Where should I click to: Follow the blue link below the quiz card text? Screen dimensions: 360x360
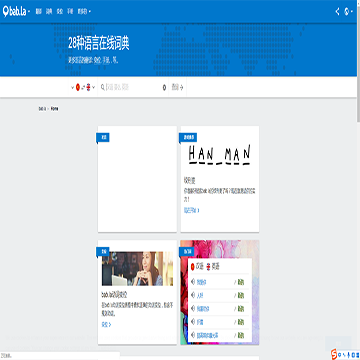coord(106,324)
